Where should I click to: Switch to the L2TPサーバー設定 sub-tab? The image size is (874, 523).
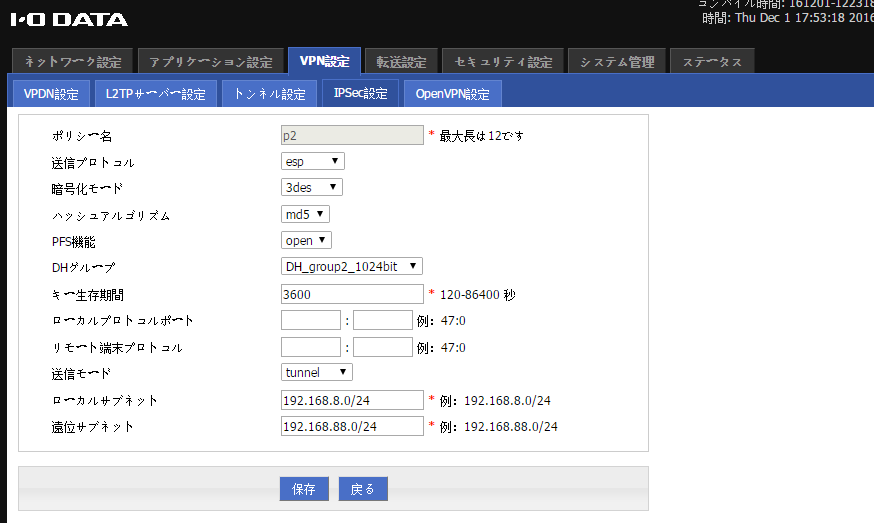pyautogui.click(x=155, y=94)
